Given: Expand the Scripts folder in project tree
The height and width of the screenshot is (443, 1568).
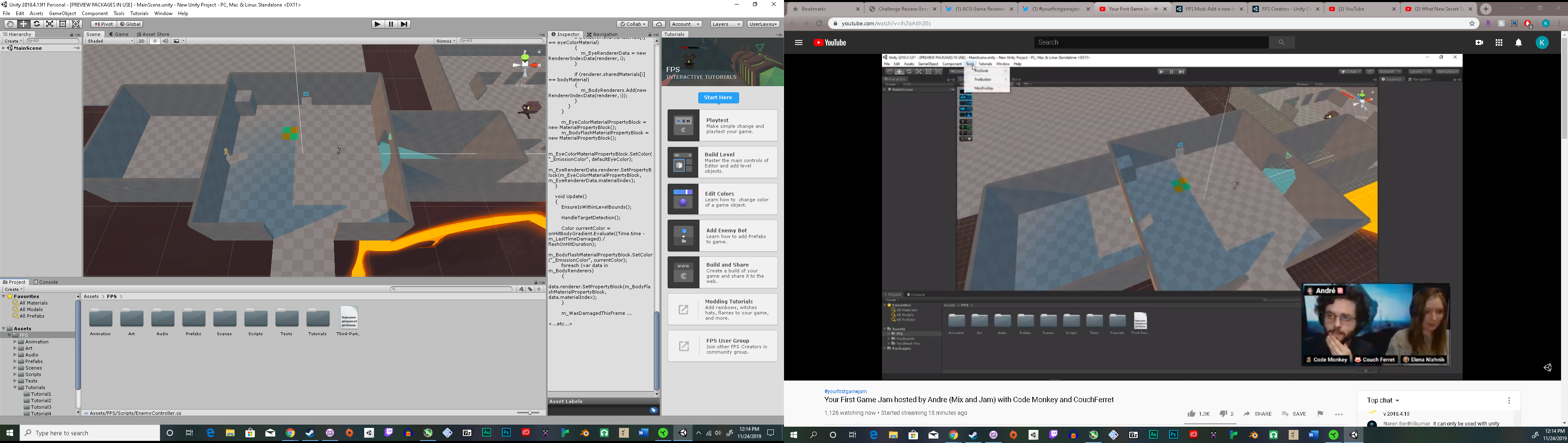Looking at the screenshot, I should [x=15, y=374].
